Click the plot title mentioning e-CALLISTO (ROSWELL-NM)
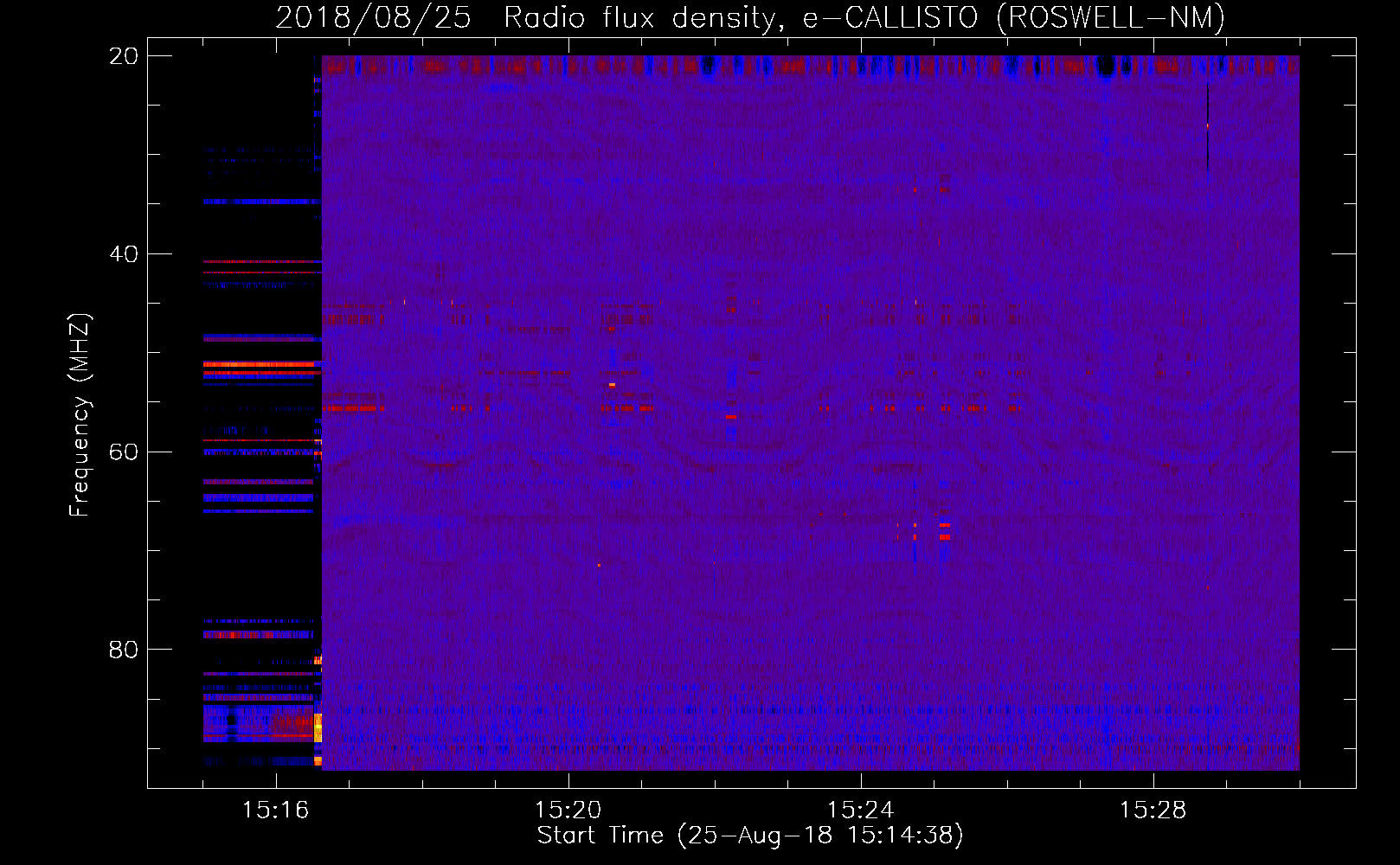 [x=750, y=17]
